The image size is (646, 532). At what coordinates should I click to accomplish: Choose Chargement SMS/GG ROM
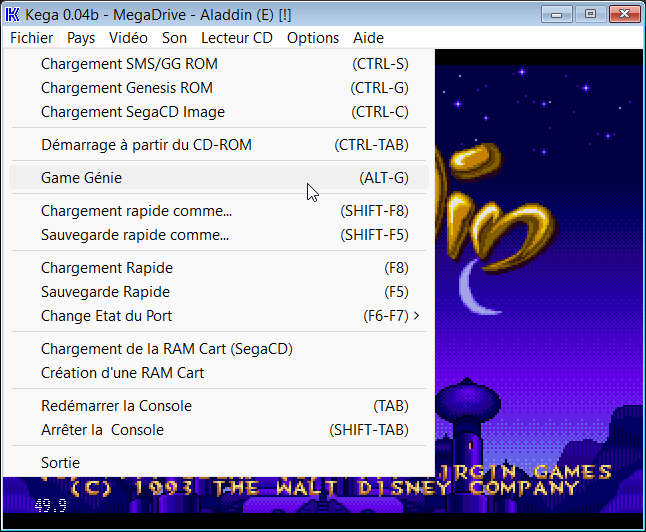pos(219,64)
